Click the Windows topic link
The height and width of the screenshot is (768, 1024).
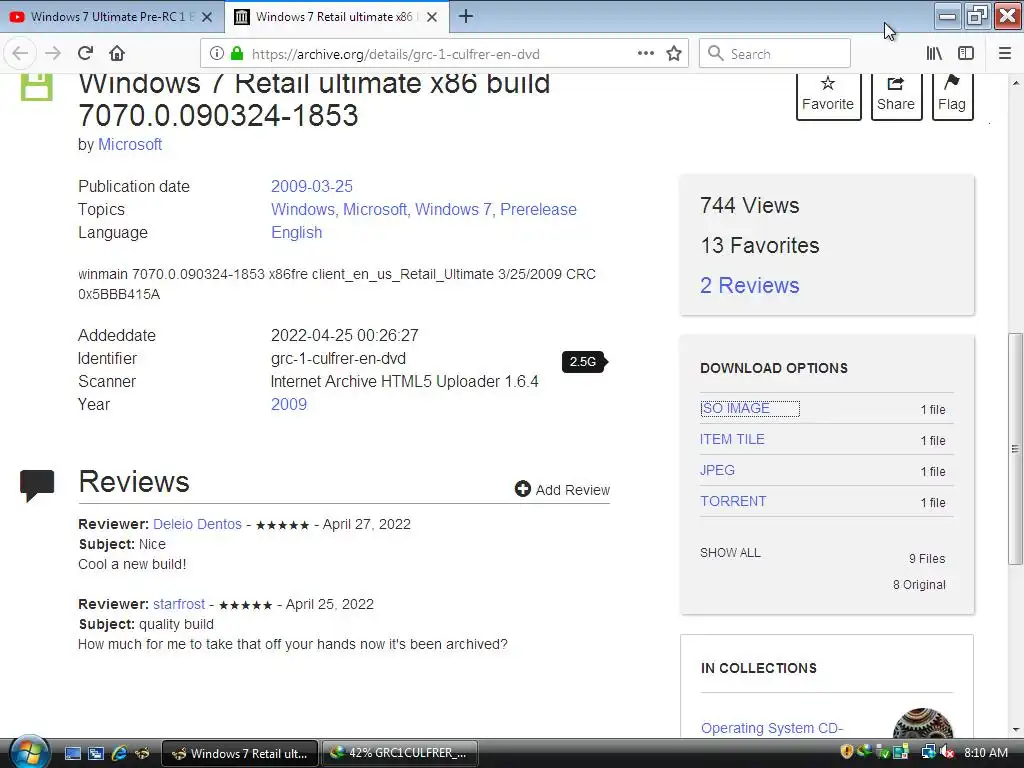[x=302, y=210]
